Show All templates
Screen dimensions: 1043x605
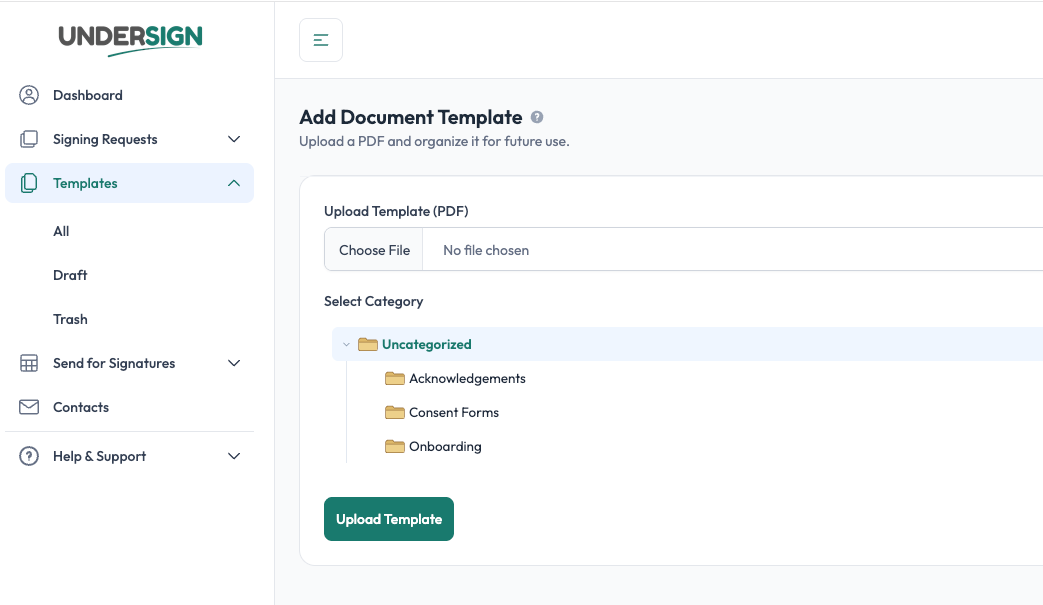pyautogui.click(x=61, y=231)
